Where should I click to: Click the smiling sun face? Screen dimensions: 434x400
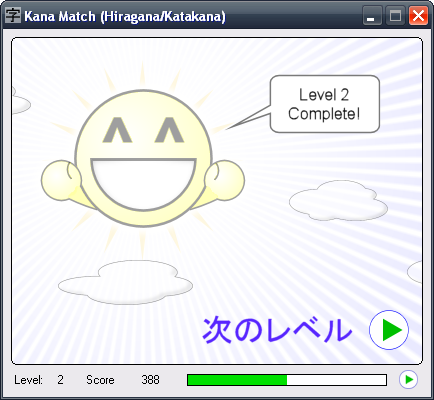[143, 158]
